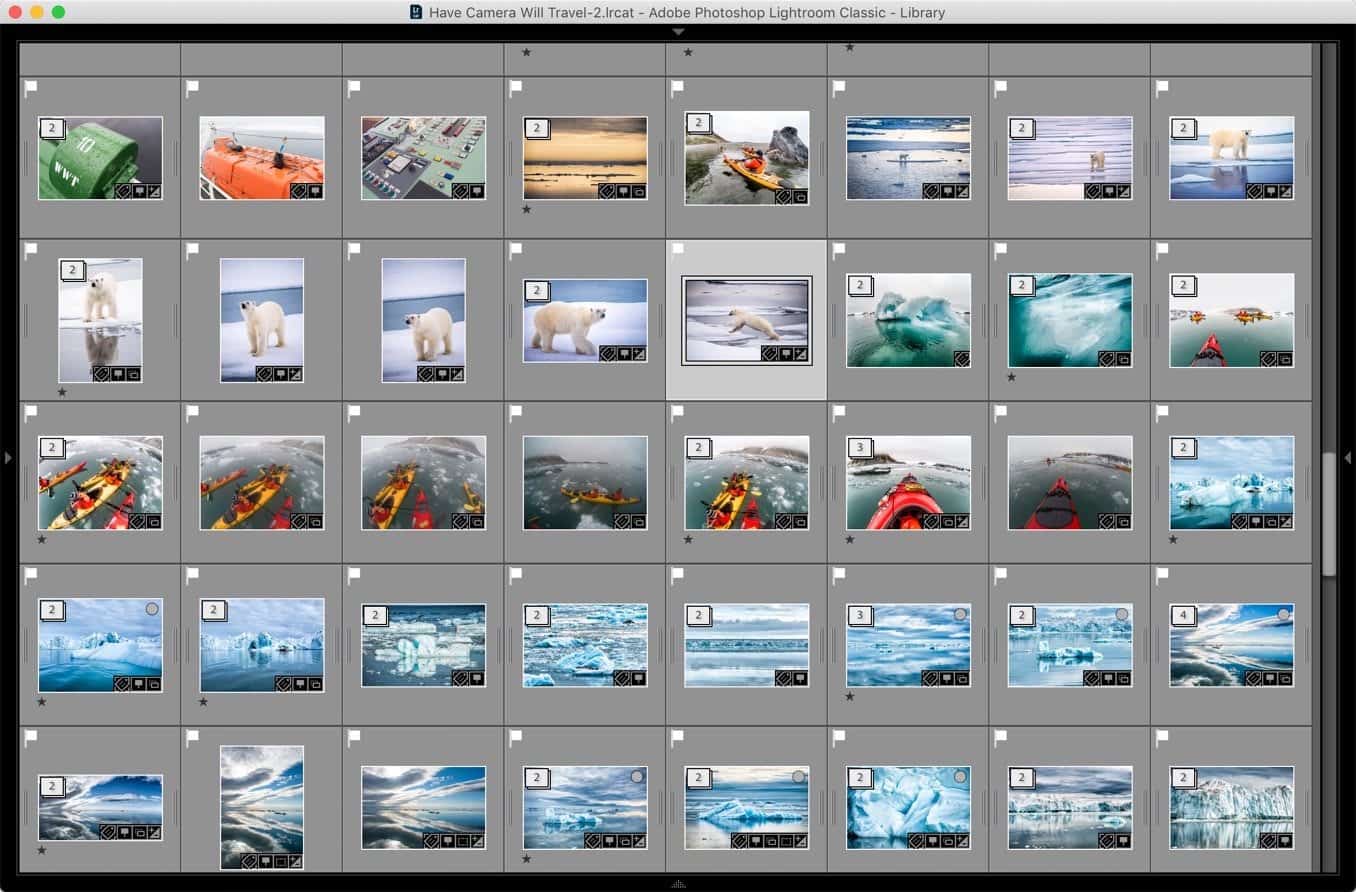This screenshot has height=892, width=1356.
Task: Toggle the flag on the ship control panel cell
Action: (x=354, y=88)
